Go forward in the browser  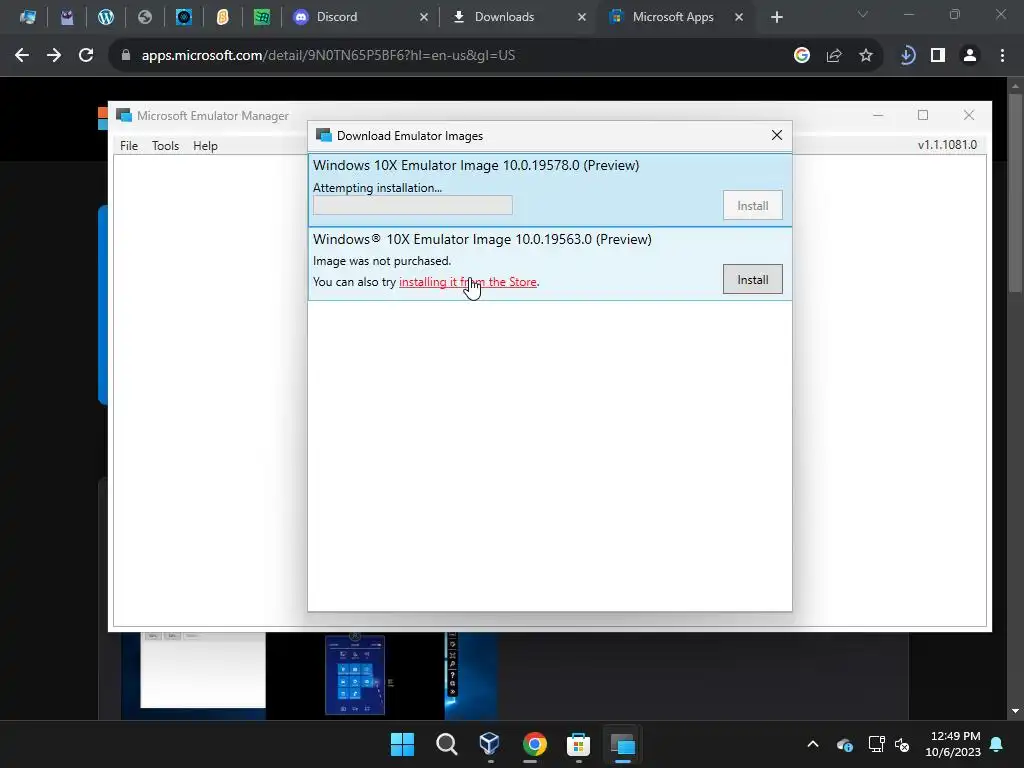54,56
